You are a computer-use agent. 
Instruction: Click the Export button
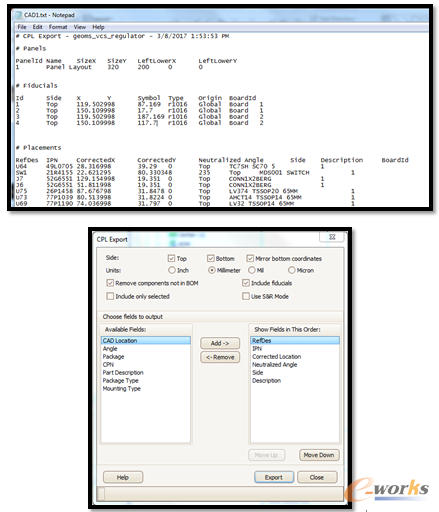pyautogui.click(x=274, y=477)
